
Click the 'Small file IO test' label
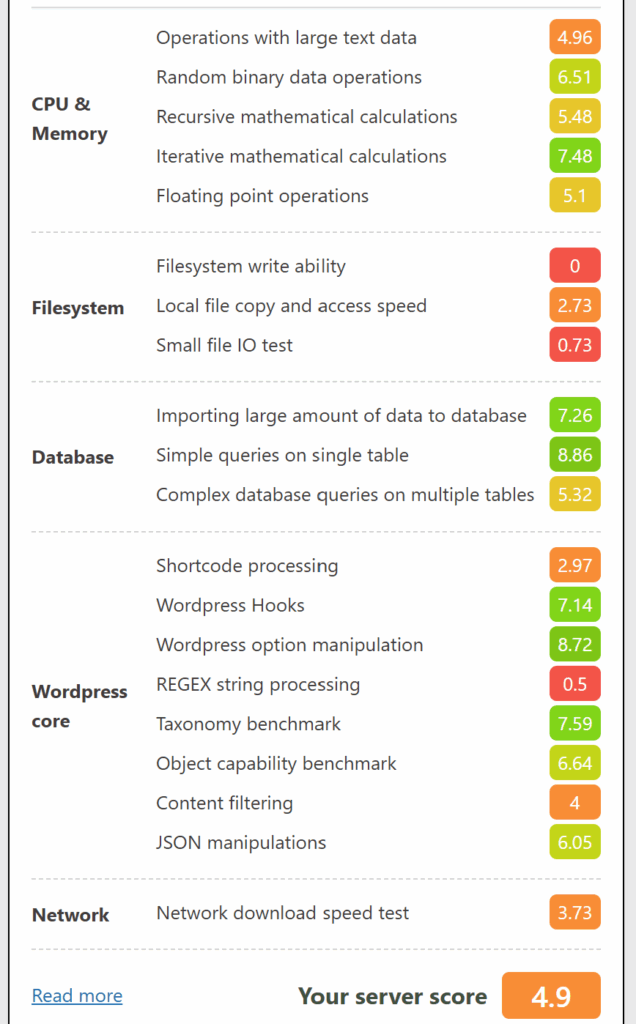(224, 345)
